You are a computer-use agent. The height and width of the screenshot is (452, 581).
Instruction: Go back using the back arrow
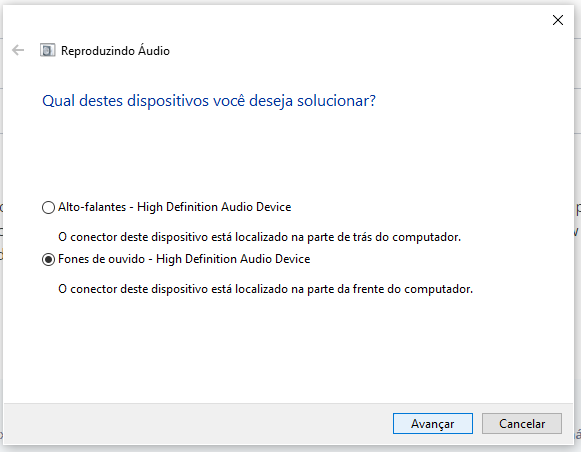click(18, 50)
